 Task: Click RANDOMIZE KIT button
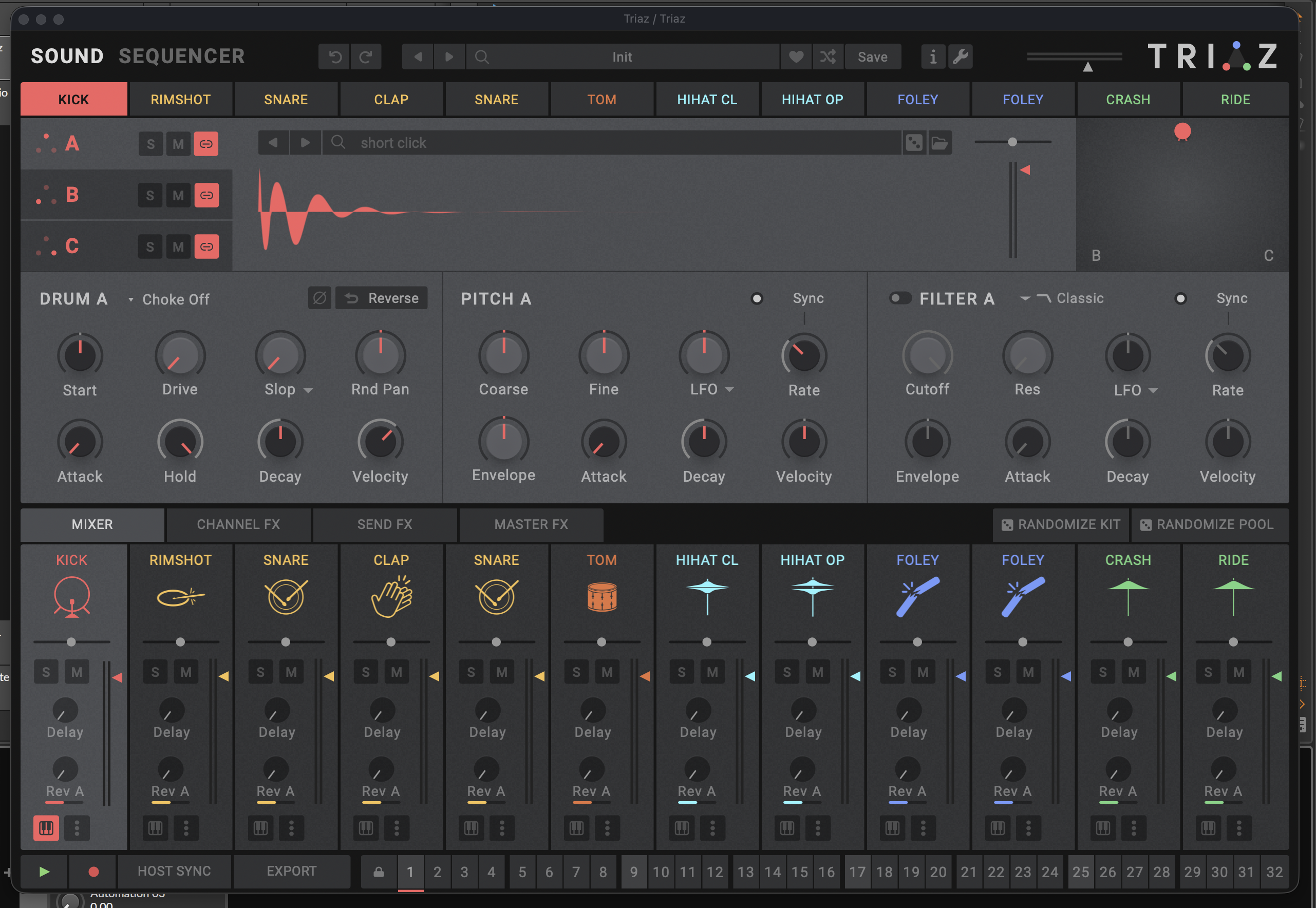(x=1061, y=524)
